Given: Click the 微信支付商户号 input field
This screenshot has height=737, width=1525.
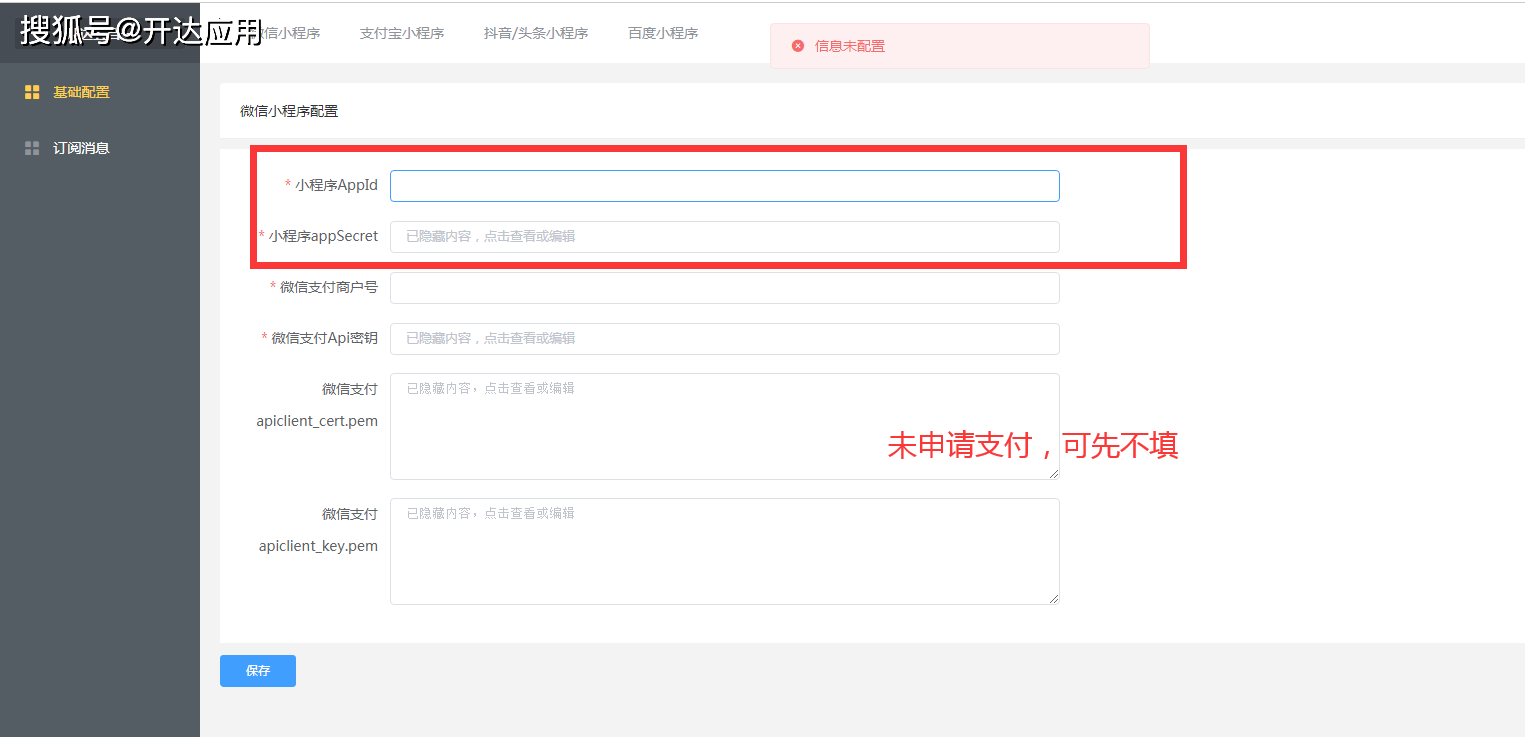Looking at the screenshot, I should pos(724,288).
